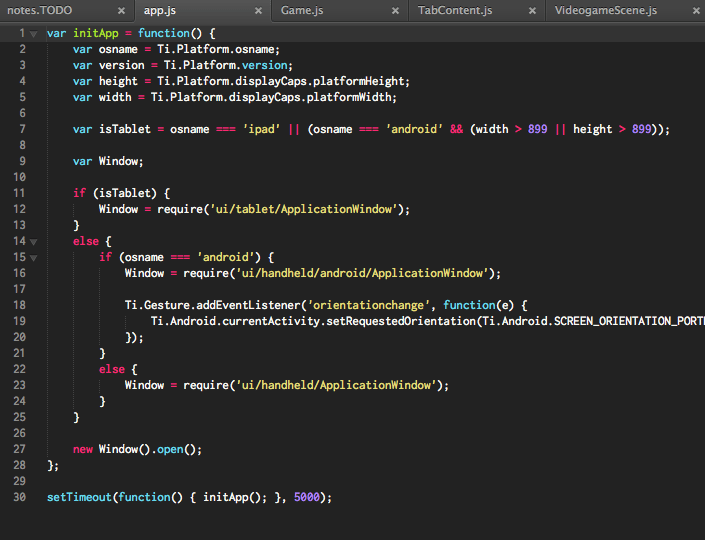Collapse the android if-block fold on line 15
Image resolution: width=705 pixels, height=540 pixels.
coord(33,258)
